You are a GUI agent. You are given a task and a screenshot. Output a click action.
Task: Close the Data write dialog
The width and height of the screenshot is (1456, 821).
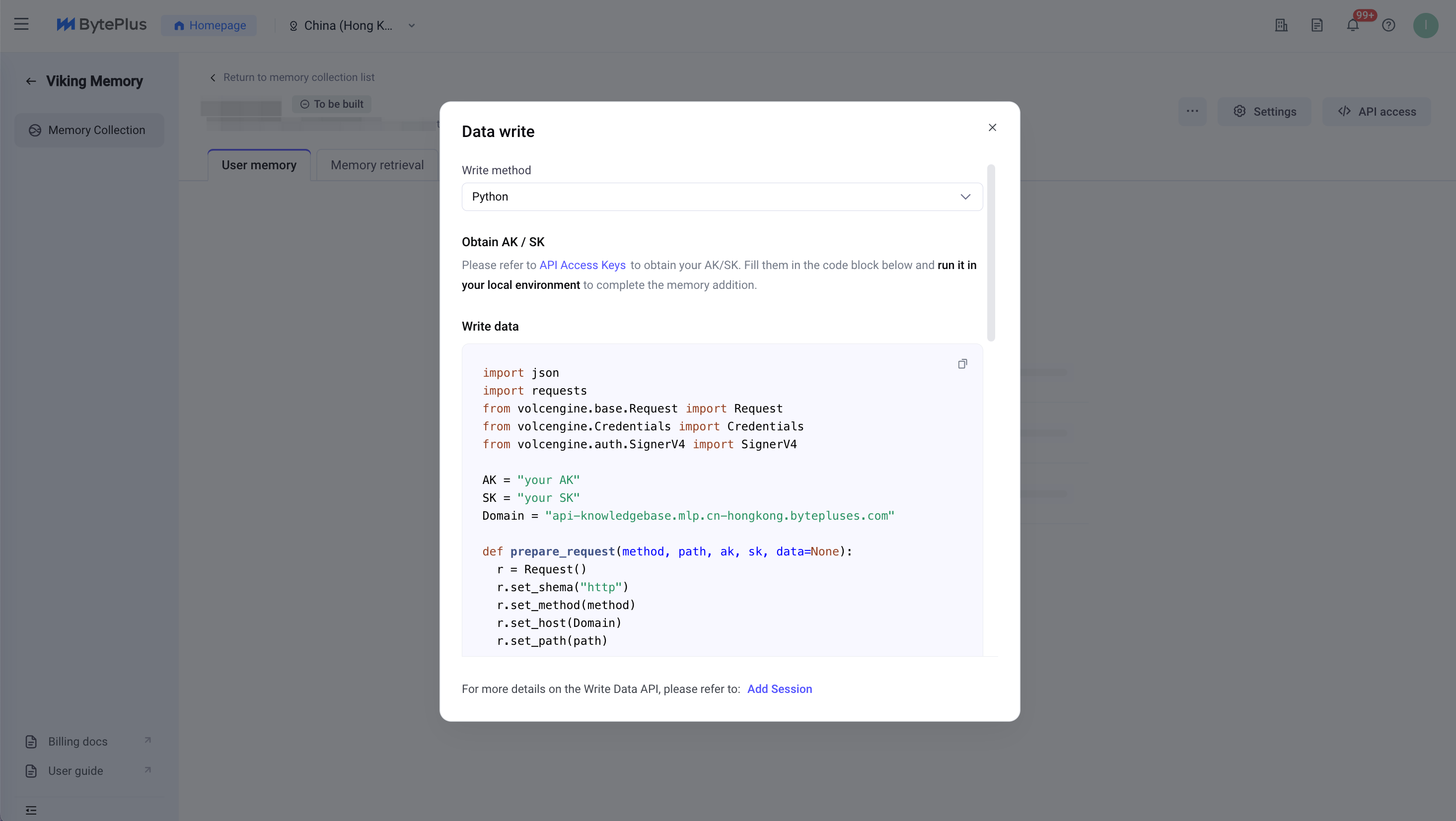[x=992, y=128]
